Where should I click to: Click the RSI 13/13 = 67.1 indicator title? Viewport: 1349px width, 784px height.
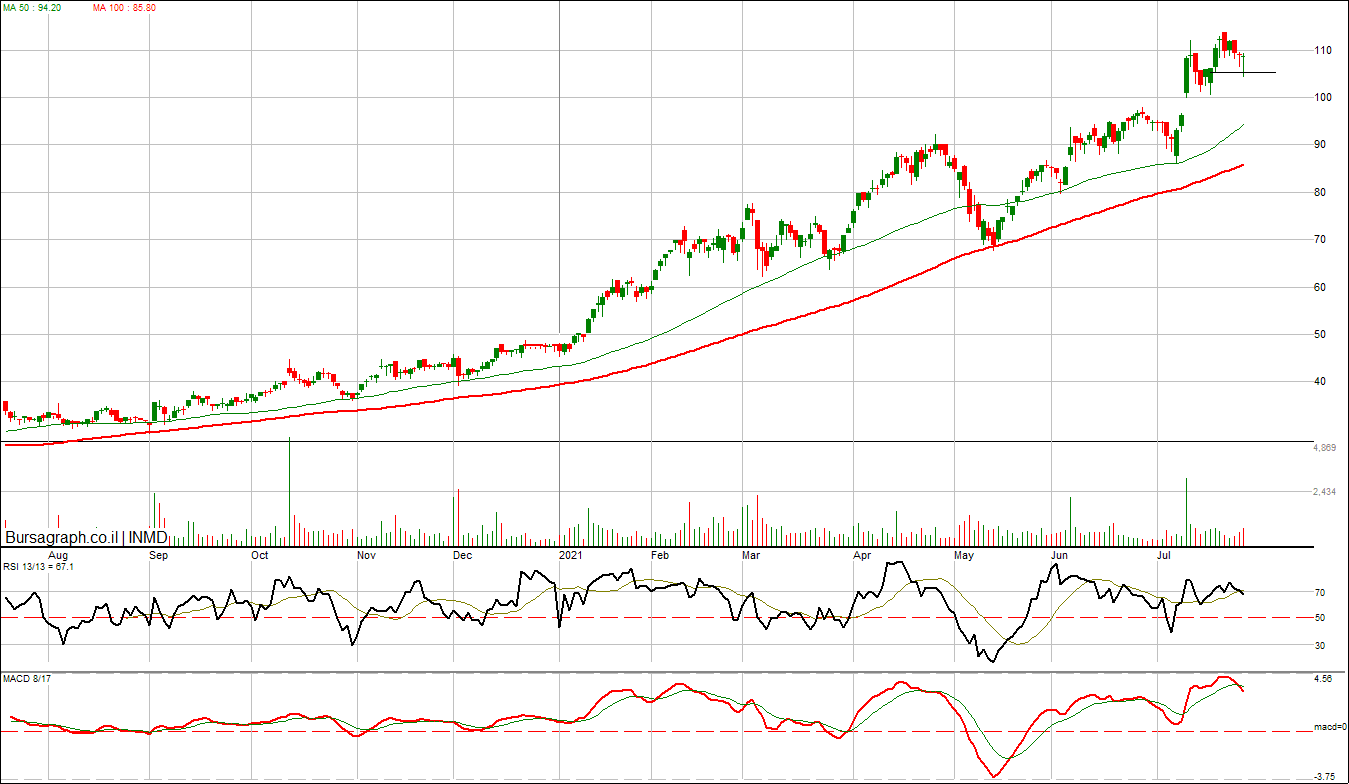tap(39, 567)
